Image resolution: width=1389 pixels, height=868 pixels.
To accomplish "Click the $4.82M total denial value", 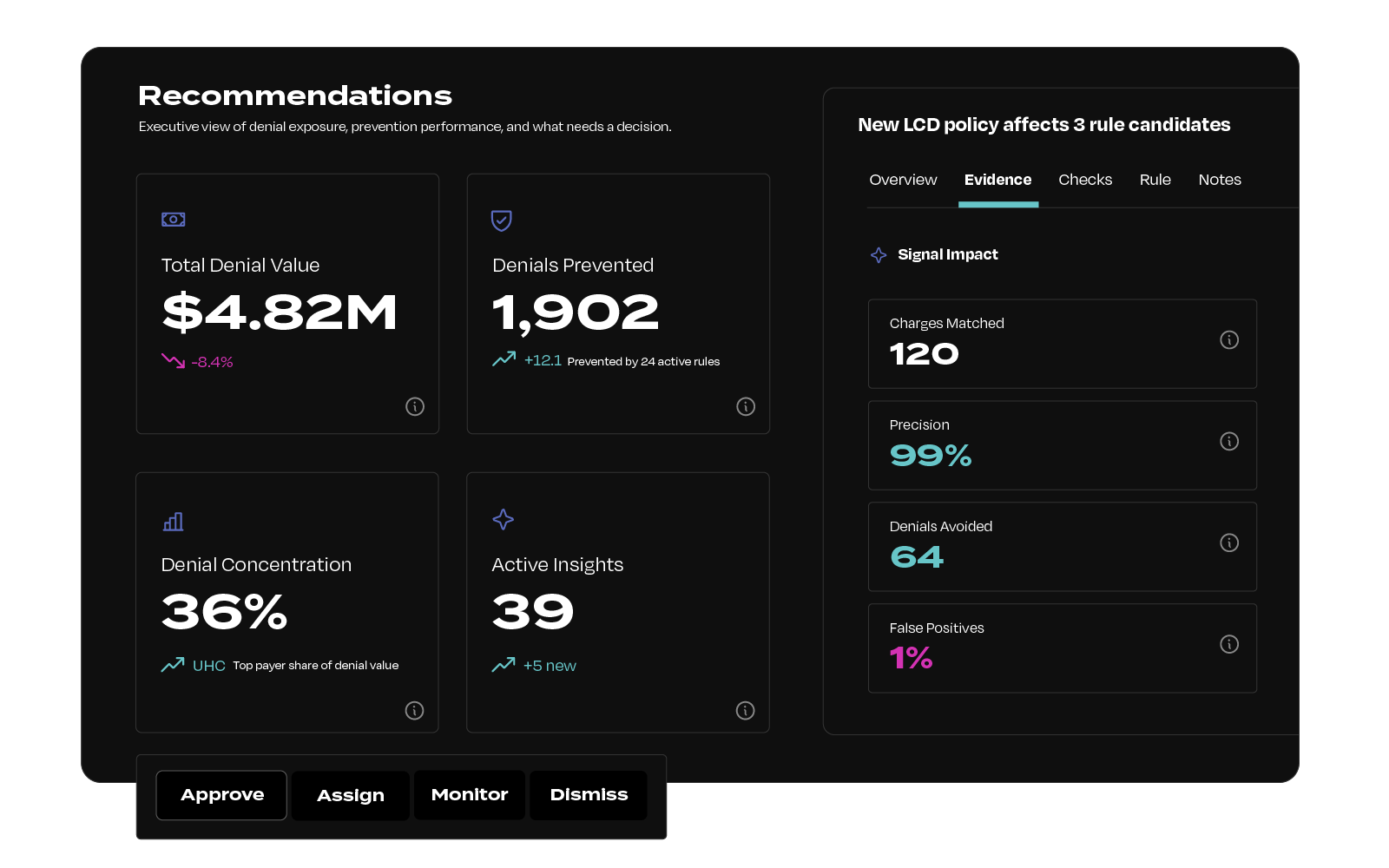I will point(280,312).
